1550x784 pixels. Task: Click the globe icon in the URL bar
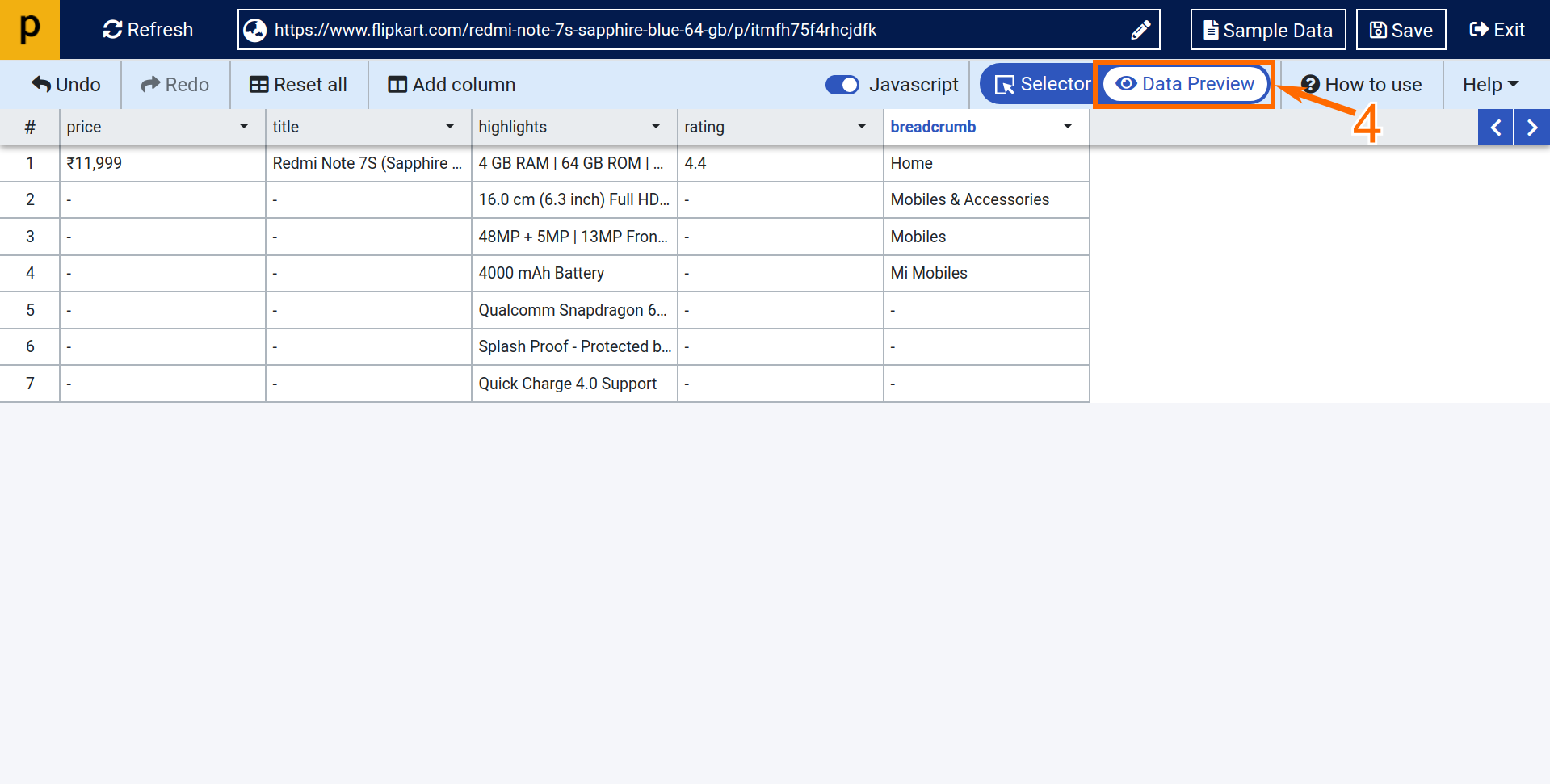coord(255,30)
